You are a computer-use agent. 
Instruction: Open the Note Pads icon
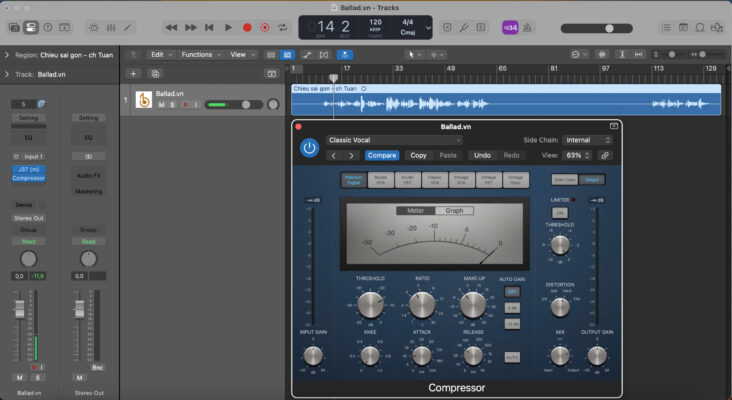click(x=683, y=28)
